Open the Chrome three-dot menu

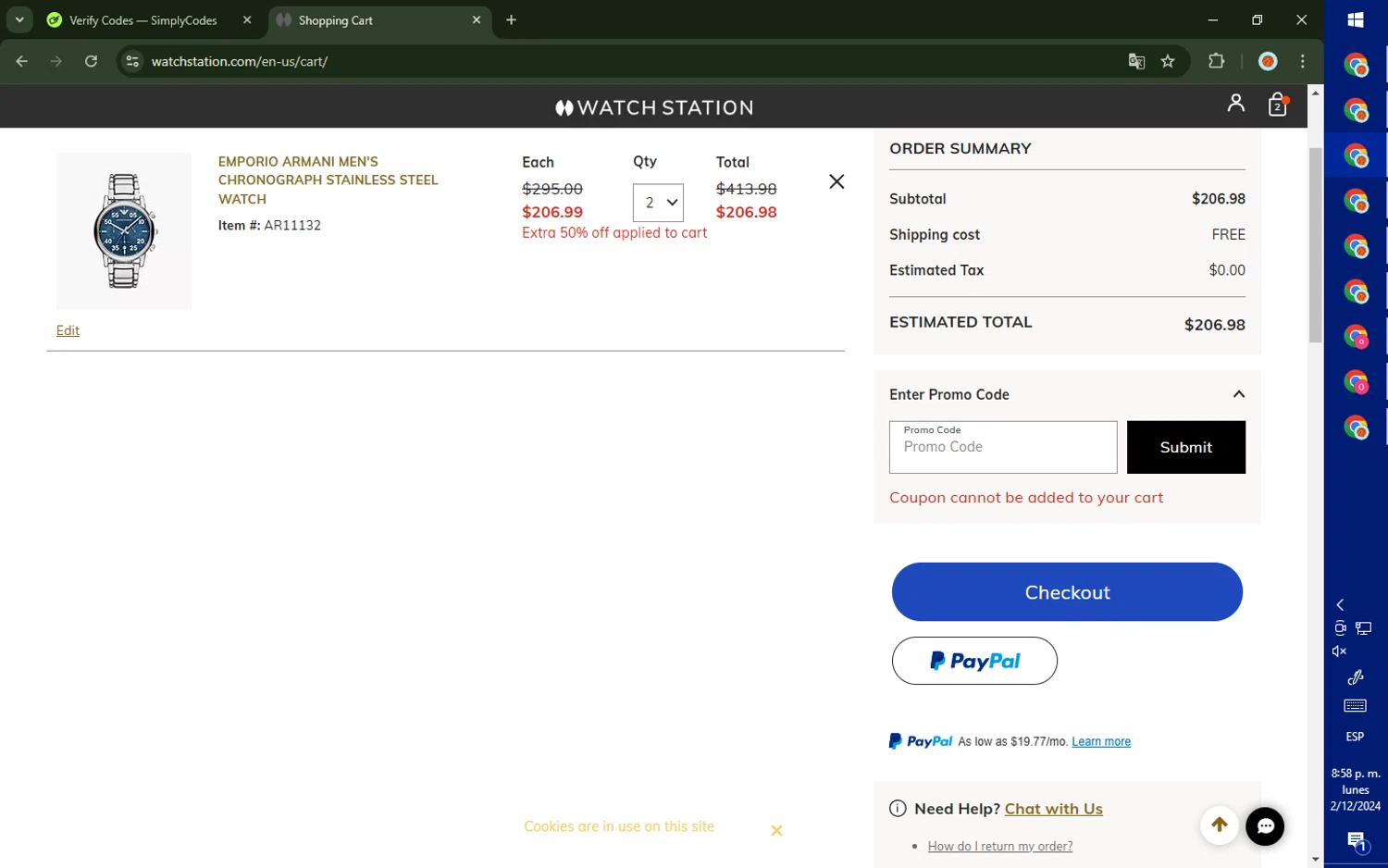(1303, 61)
